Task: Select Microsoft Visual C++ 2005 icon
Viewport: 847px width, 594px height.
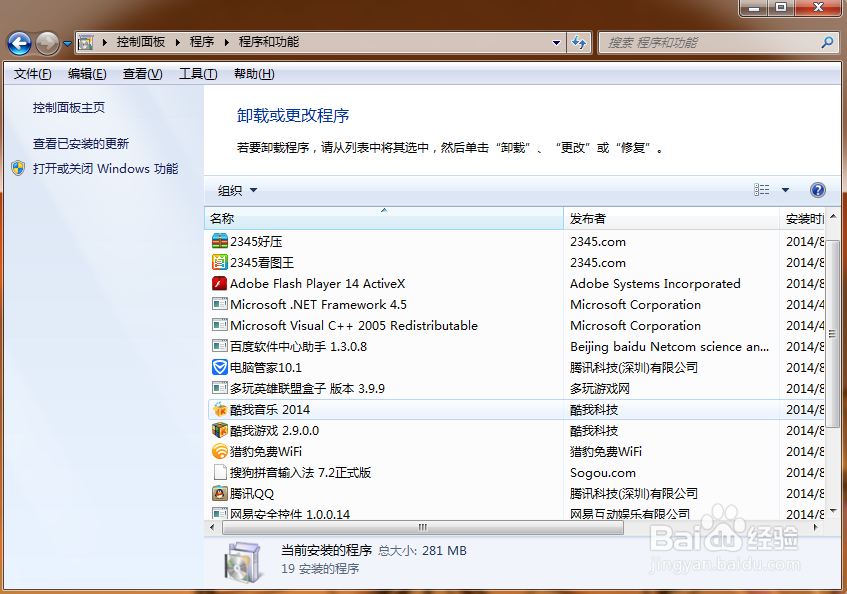Action: [220, 325]
